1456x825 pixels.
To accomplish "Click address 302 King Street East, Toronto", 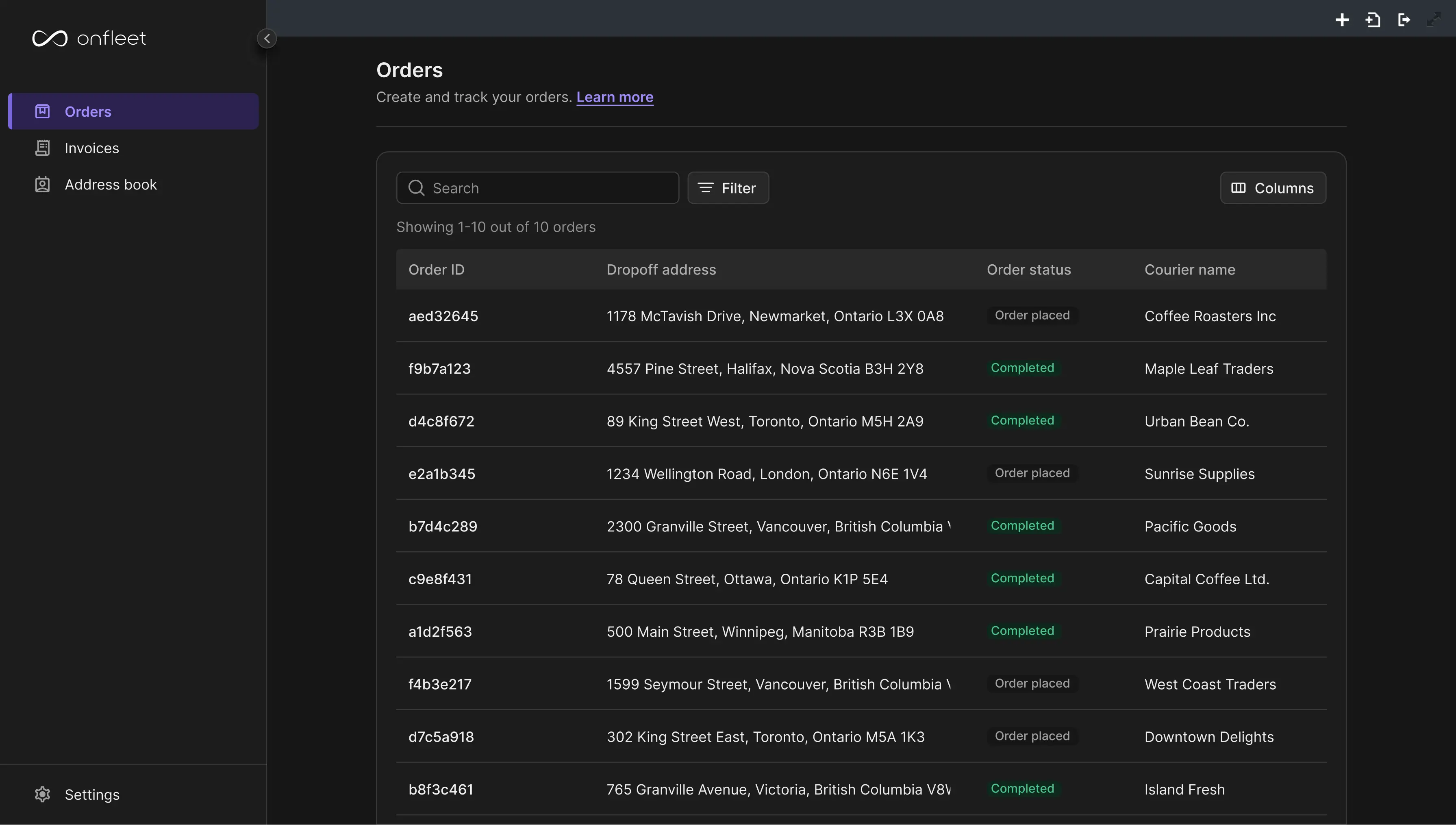I will coord(766,737).
